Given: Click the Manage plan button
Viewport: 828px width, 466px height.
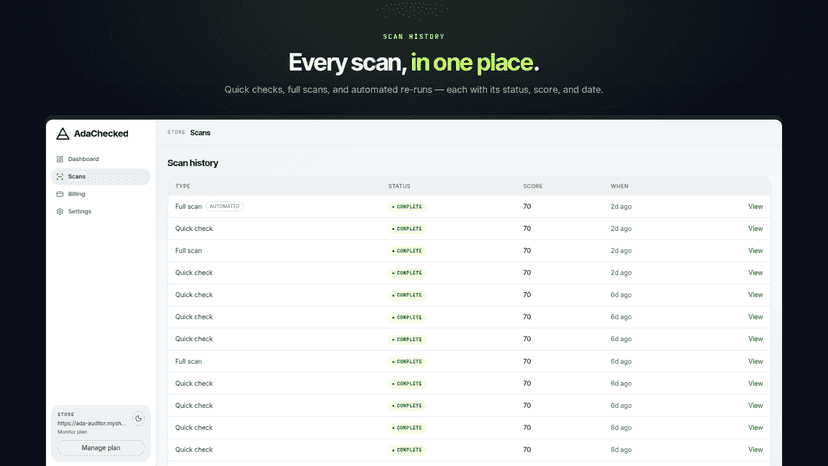Looking at the screenshot, I should [x=101, y=448].
